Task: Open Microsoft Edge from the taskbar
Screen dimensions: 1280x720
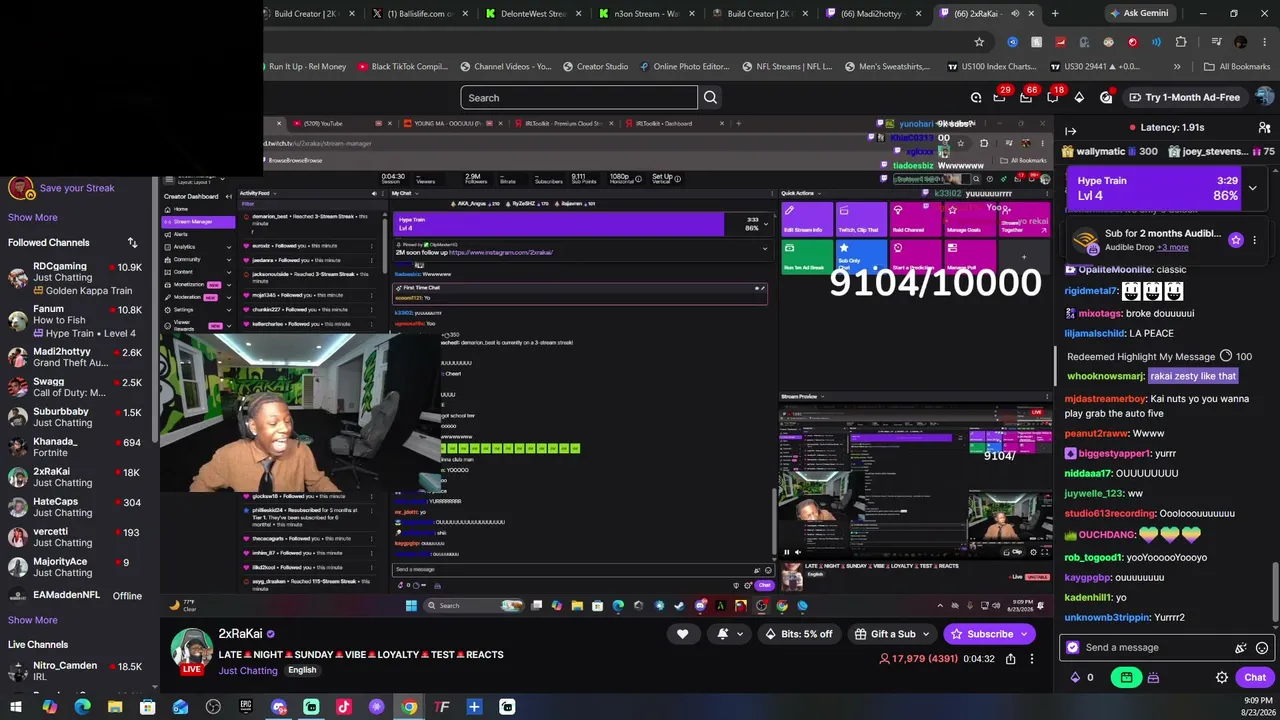Action: click(x=82, y=707)
